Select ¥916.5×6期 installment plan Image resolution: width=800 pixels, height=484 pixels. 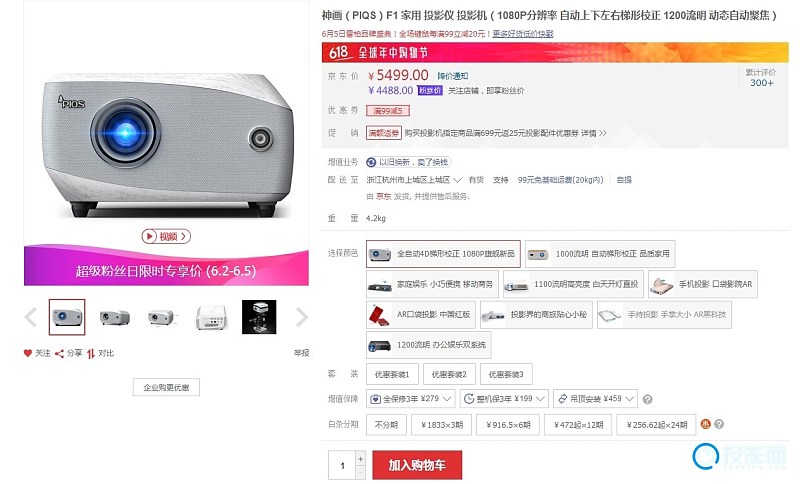point(508,425)
